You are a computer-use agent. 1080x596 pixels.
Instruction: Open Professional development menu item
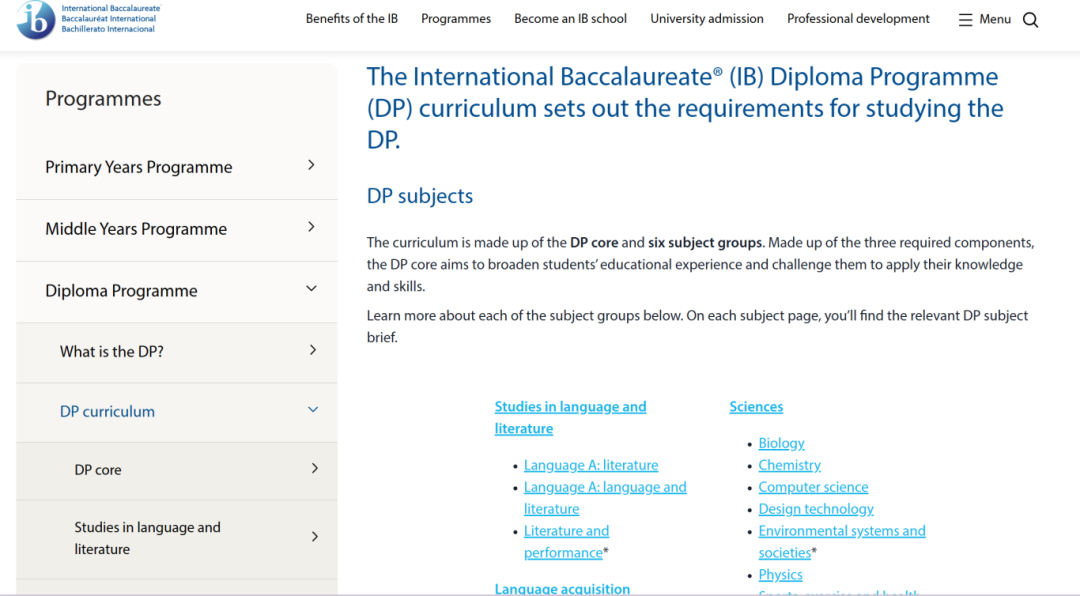tap(858, 19)
